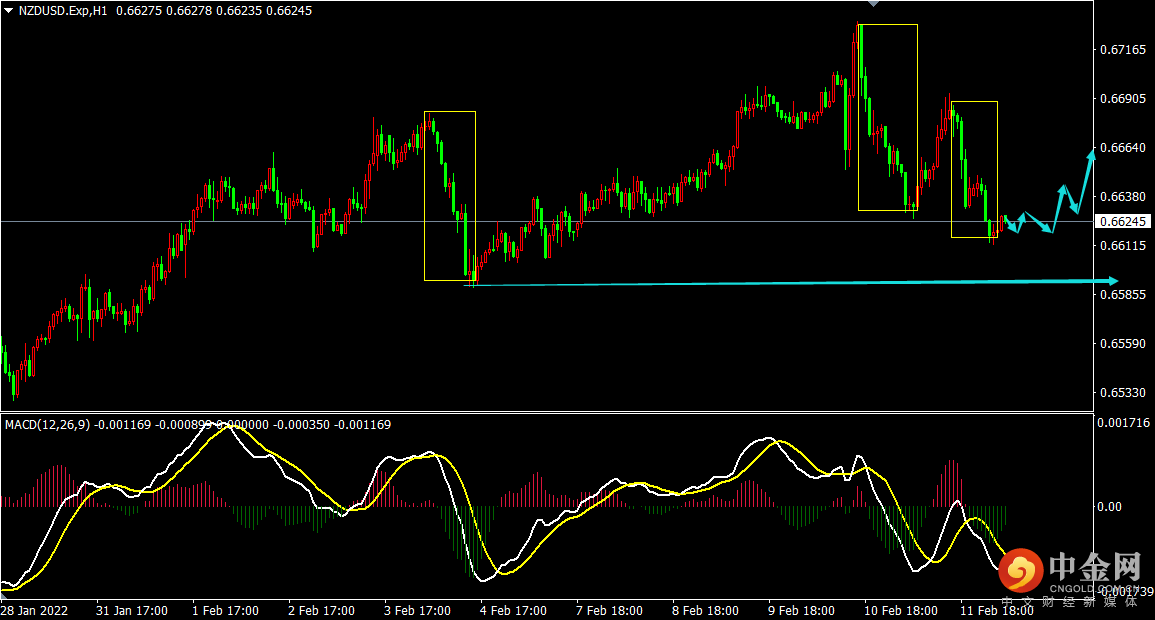The width and height of the screenshot is (1155, 620).
Task: Click the chart shift triangle marker at top
Action: [874, 4]
